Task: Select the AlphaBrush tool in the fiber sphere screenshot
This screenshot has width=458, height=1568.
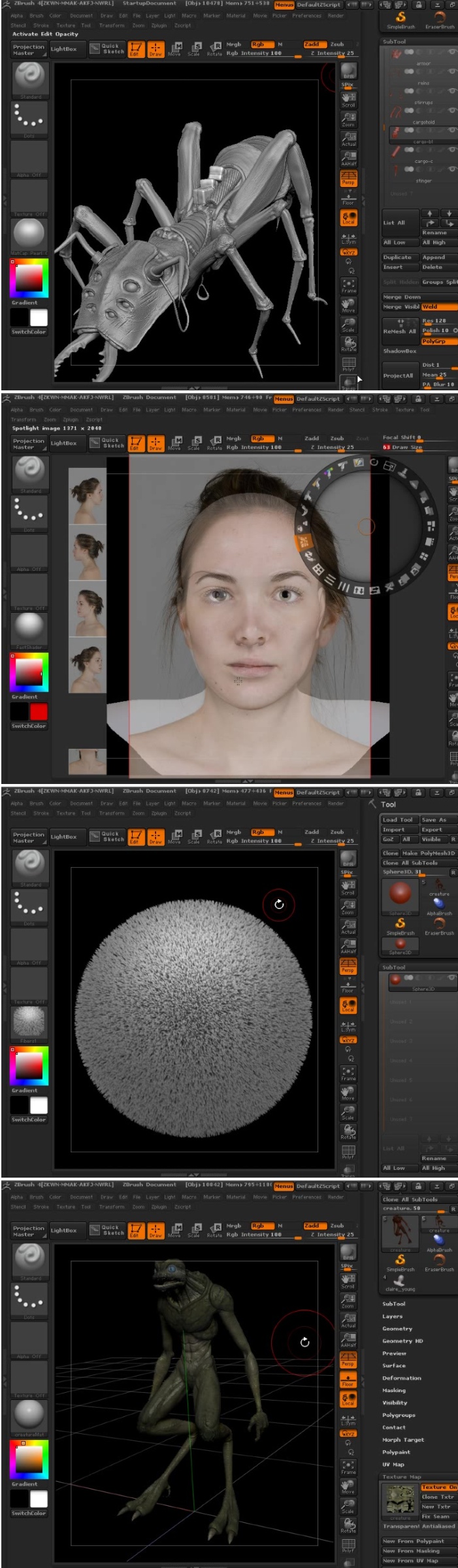Action: pos(439,906)
